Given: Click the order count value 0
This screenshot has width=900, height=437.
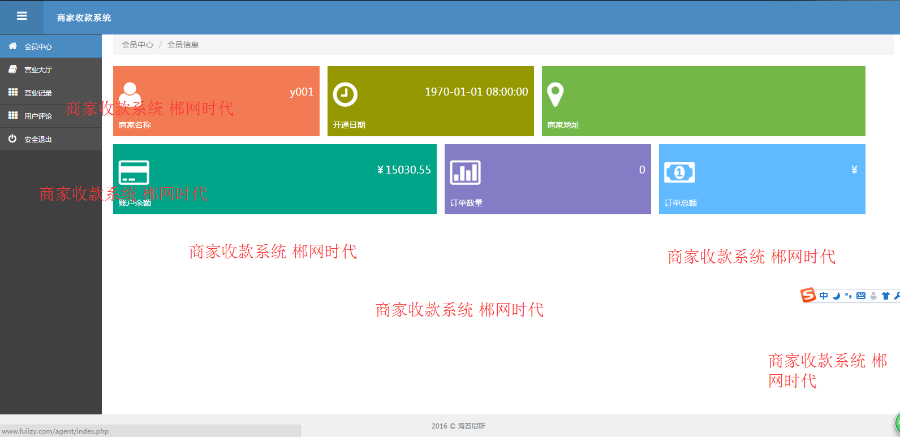Looking at the screenshot, I should pyautogui.click(x=642, y=169).
